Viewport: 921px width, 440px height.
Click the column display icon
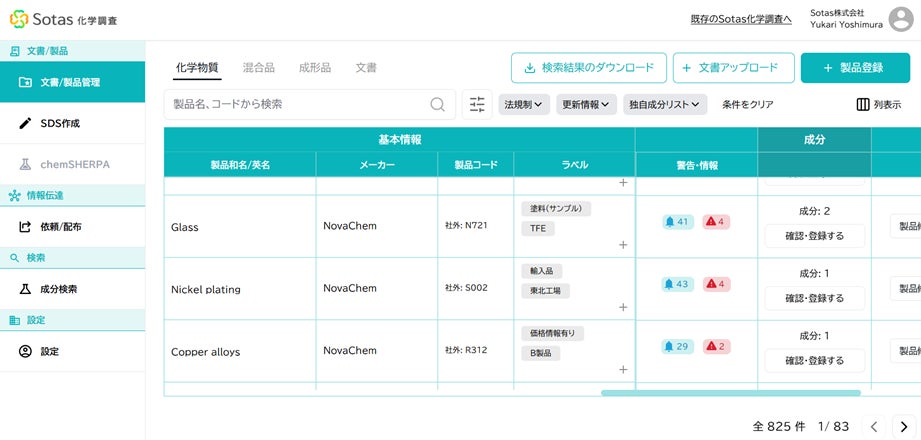(x=863, y=105)
